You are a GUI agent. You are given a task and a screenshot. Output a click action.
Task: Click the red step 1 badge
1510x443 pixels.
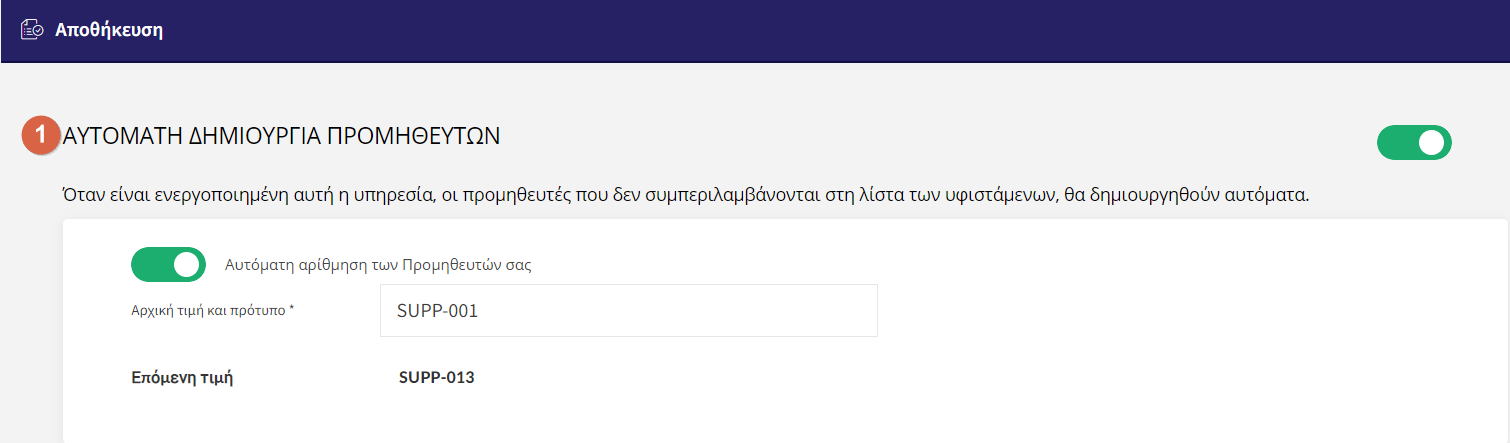pos(42,137)
